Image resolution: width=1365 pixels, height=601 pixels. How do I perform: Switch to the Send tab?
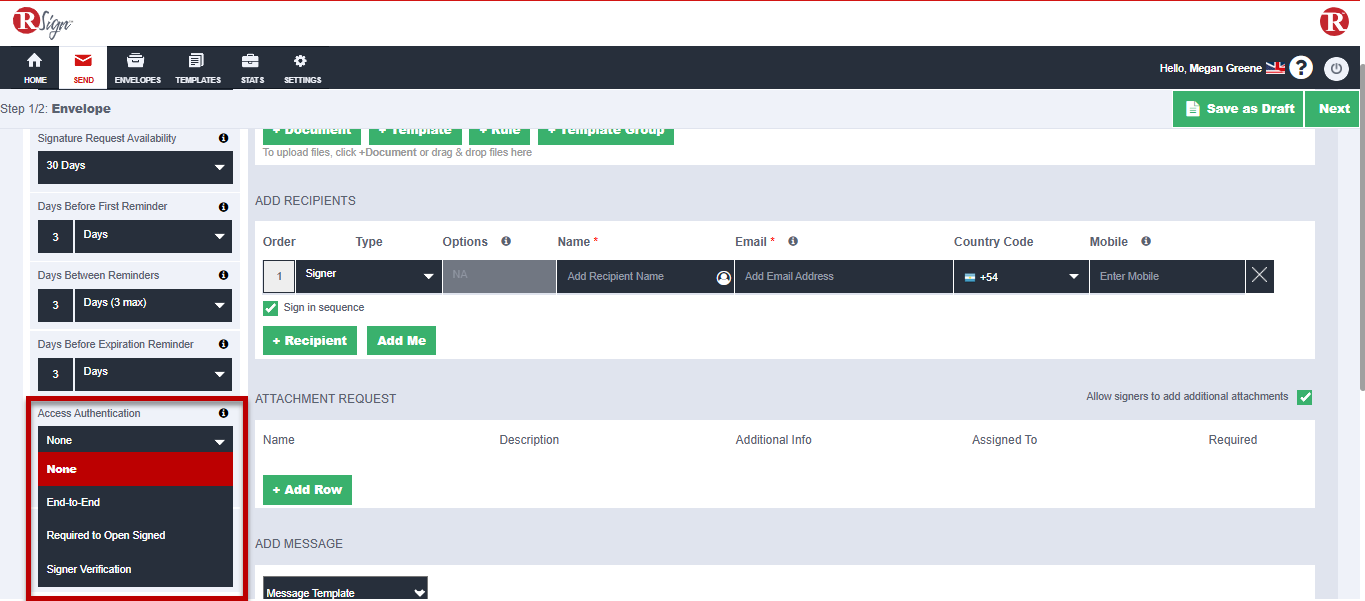pos(82,67)
